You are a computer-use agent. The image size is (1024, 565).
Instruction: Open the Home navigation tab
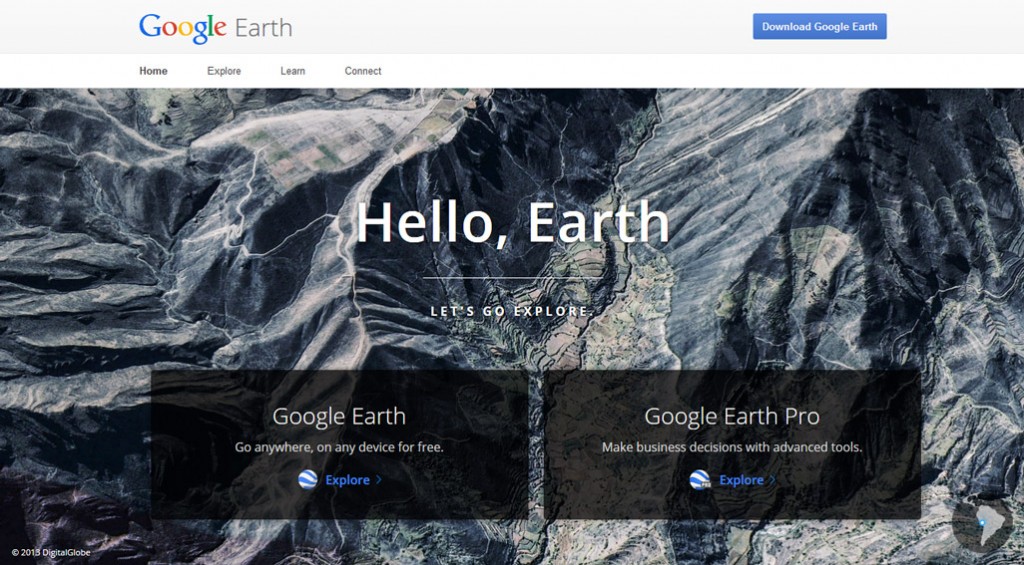[153, 71]
